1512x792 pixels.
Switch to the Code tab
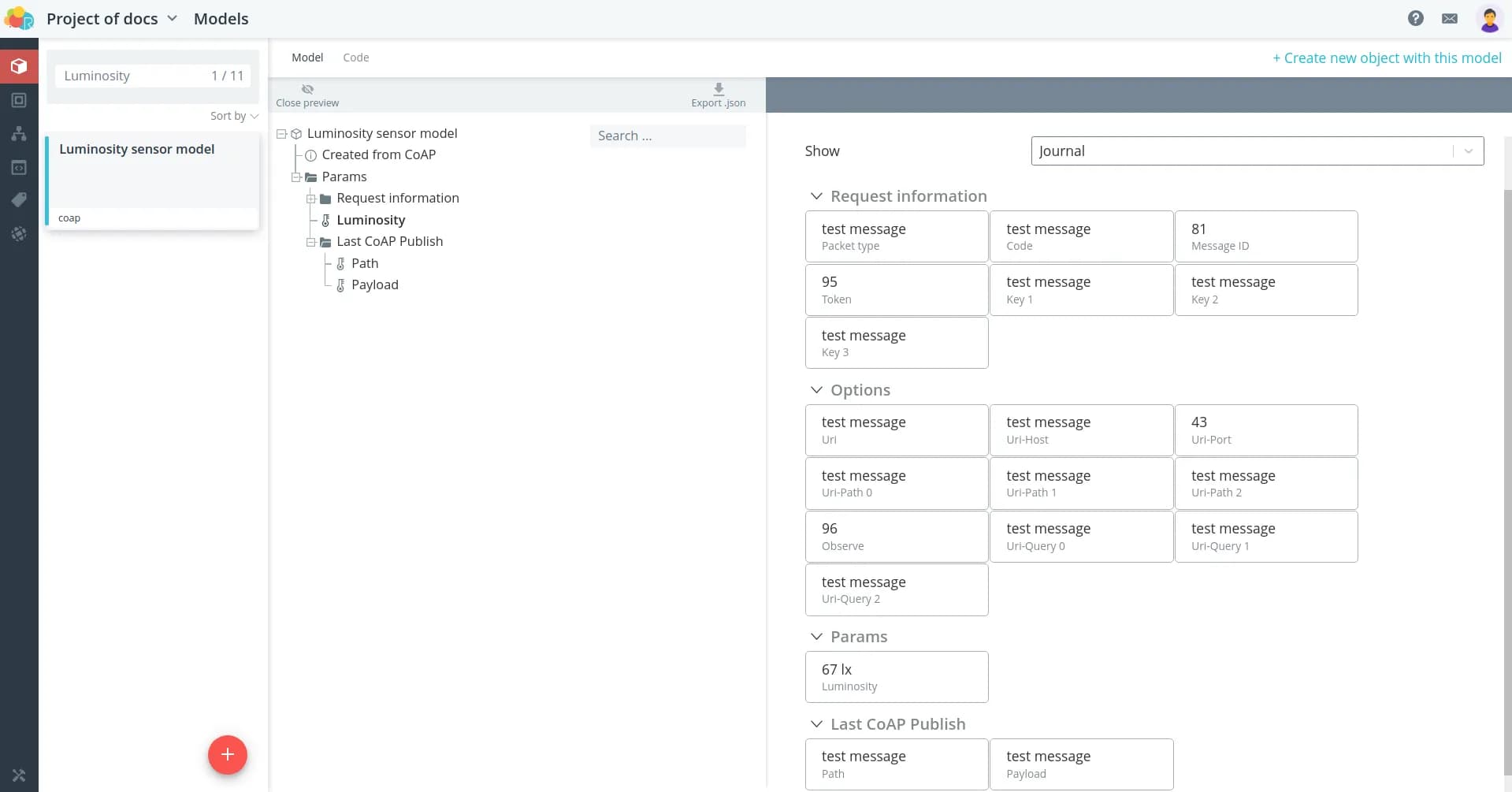point(355,58)
